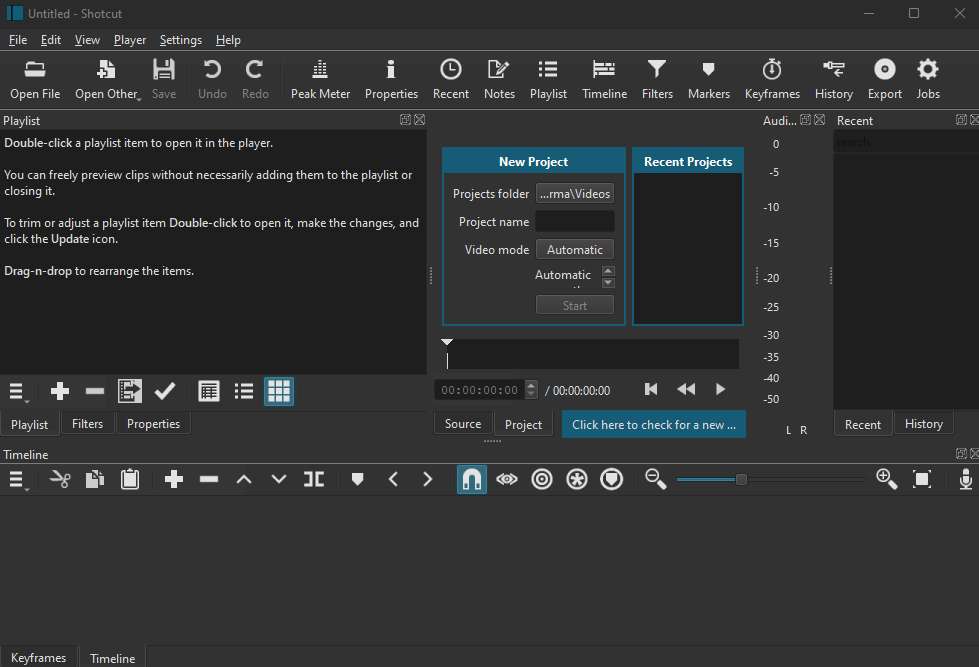Open the timeline hamburger menu
979x667 pixels.
17,479
